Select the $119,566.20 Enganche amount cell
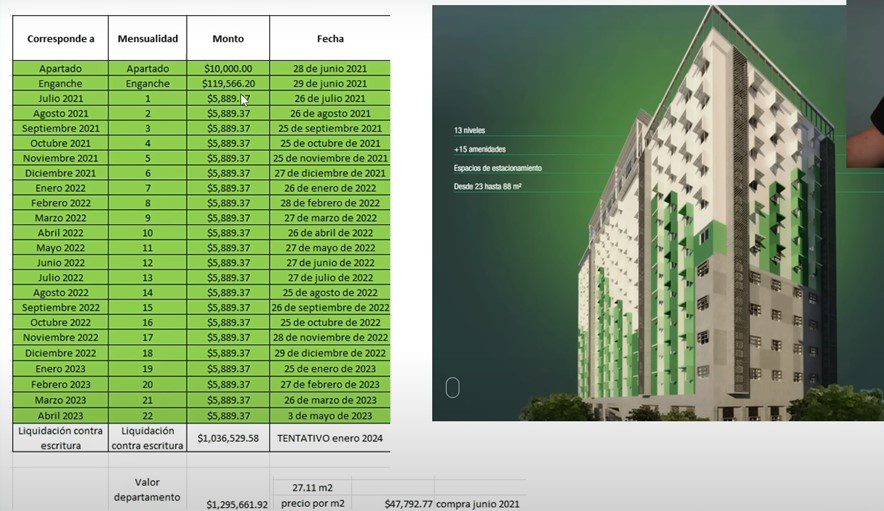This screenshot has width=884, height=511. click(228, 84)
